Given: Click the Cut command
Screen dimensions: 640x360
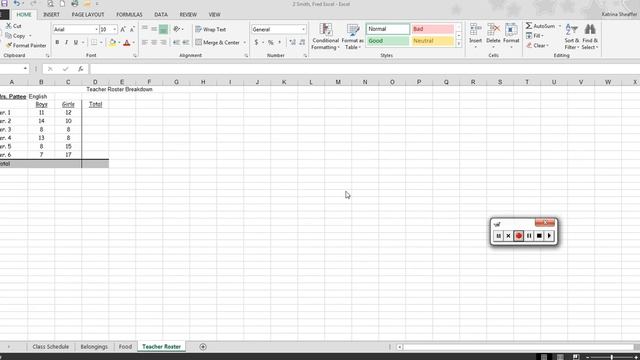Looking at the screenshot, I should coord(13,26).
